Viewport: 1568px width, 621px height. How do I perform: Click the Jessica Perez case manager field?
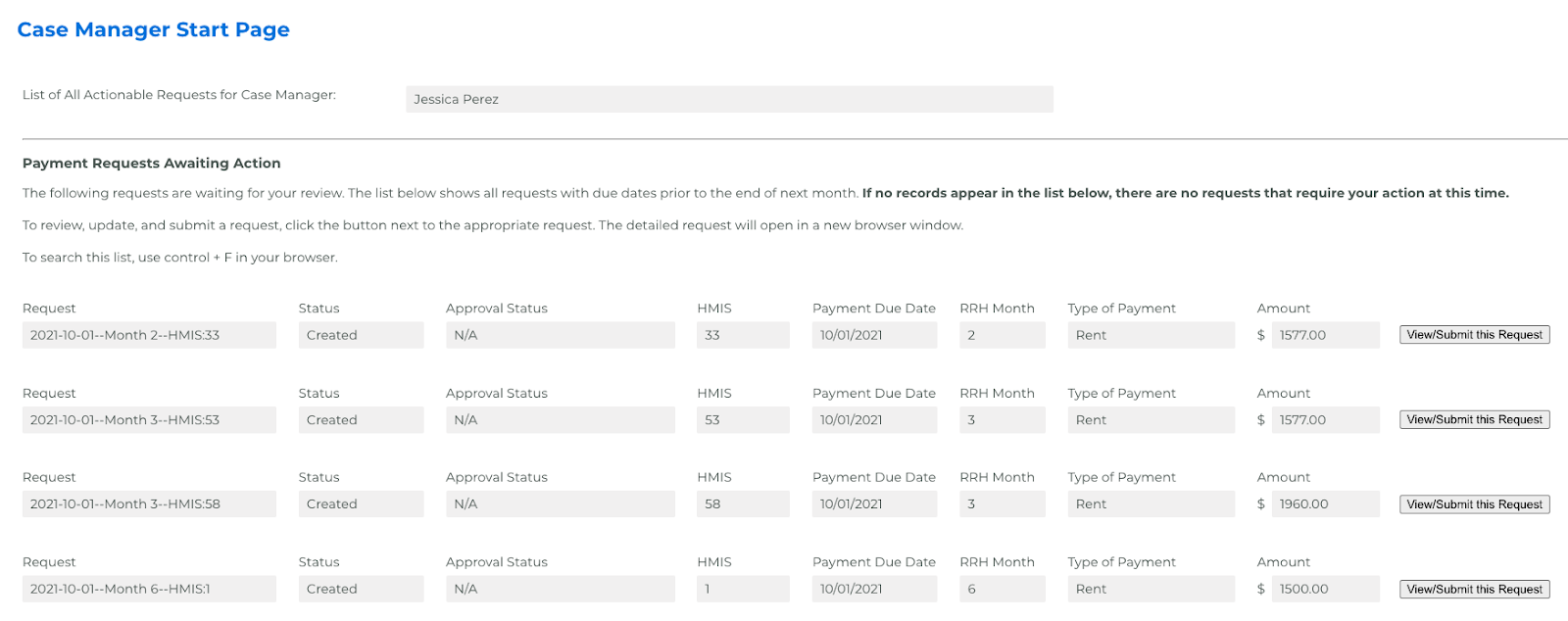pos(729,99)
